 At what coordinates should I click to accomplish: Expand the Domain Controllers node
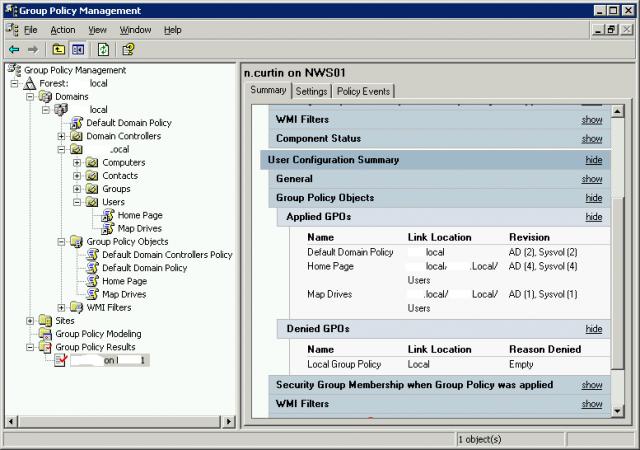point(61,136)
